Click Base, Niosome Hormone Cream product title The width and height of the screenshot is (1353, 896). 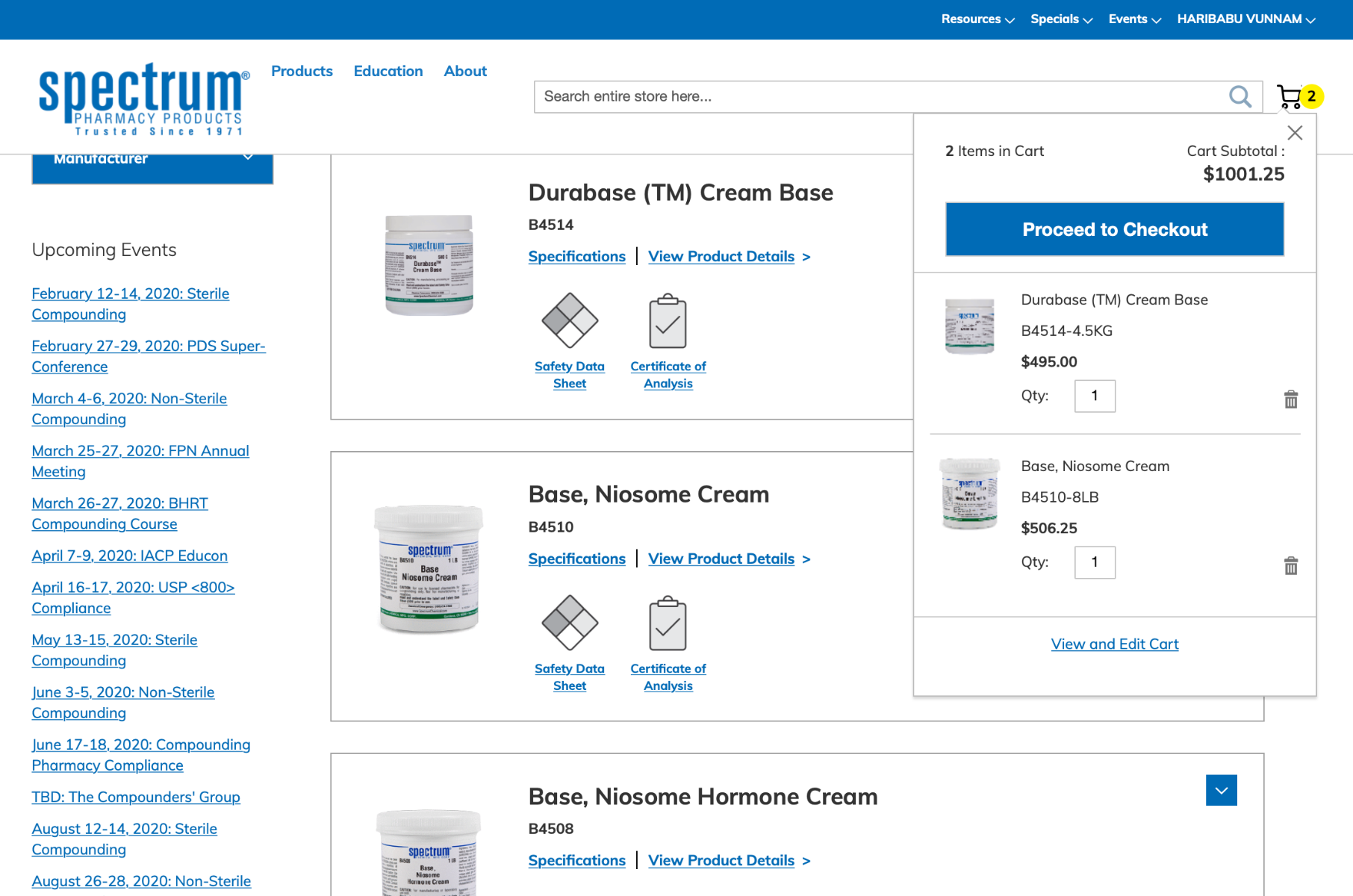click(x=703, y=797)
